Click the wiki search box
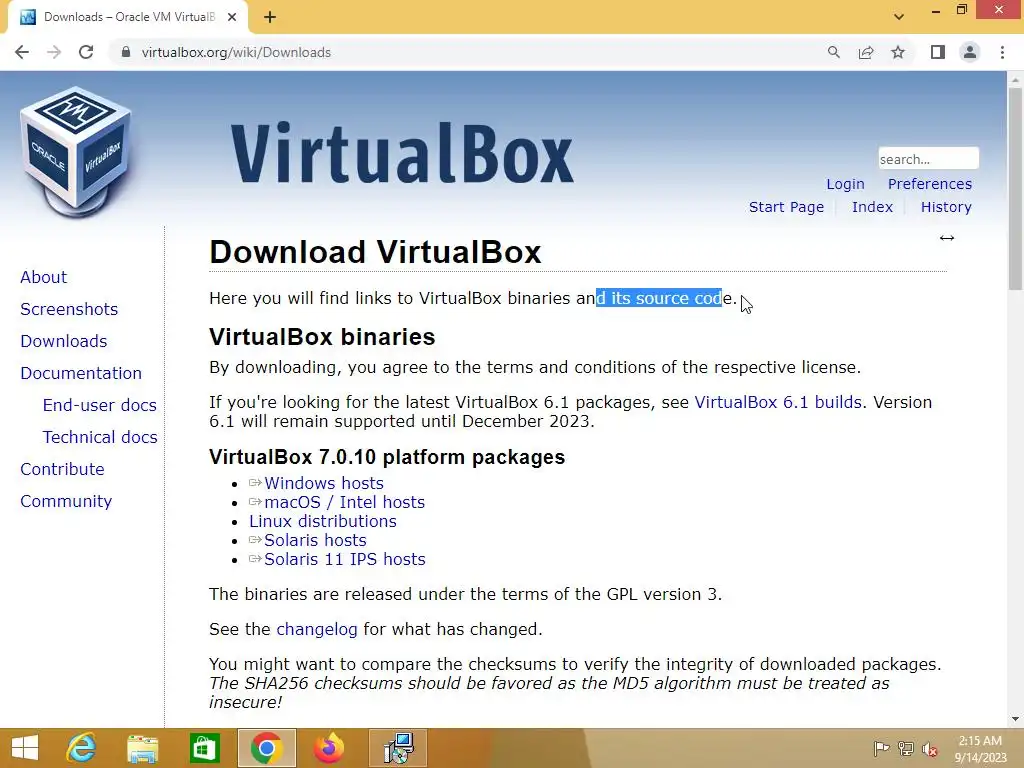This screenshot has width=1024, height=768. (928, 159)
